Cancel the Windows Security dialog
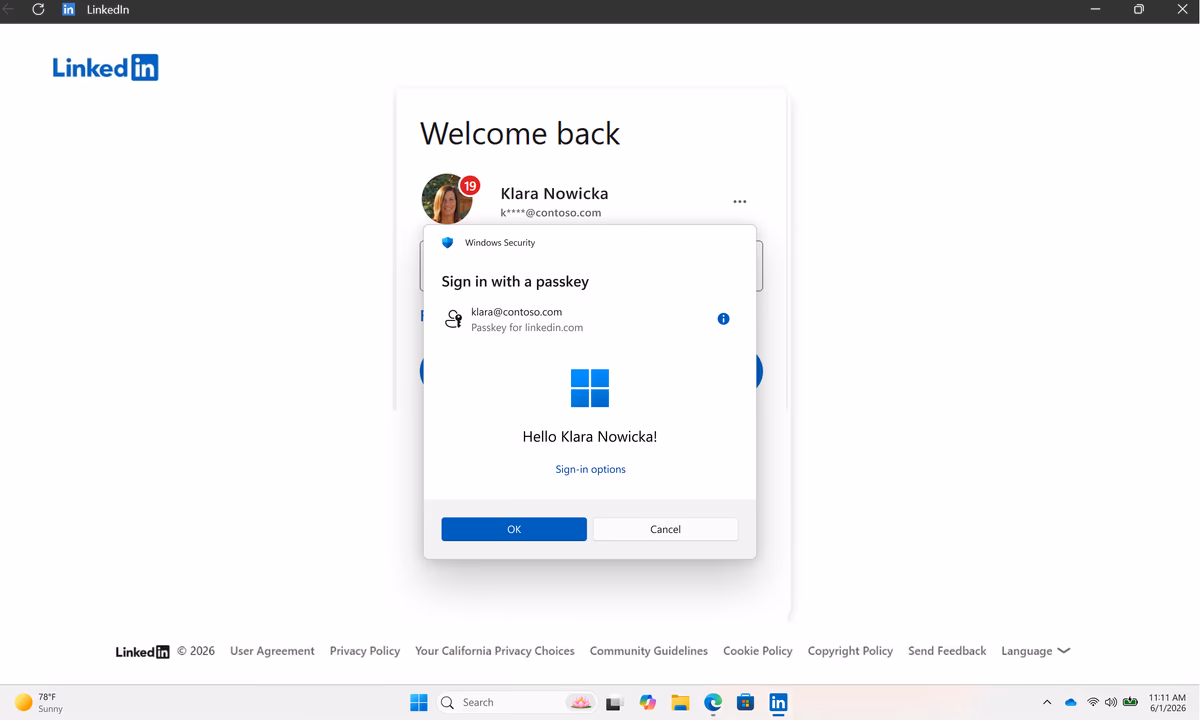1200x720 pixels. (665, 529)
